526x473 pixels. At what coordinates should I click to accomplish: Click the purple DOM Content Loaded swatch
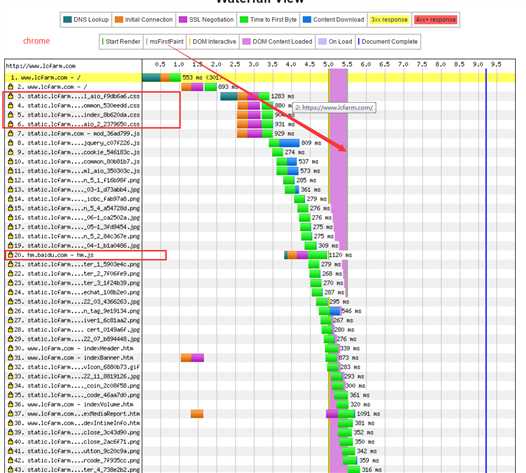pyautogui.click(x=247, y=42)
